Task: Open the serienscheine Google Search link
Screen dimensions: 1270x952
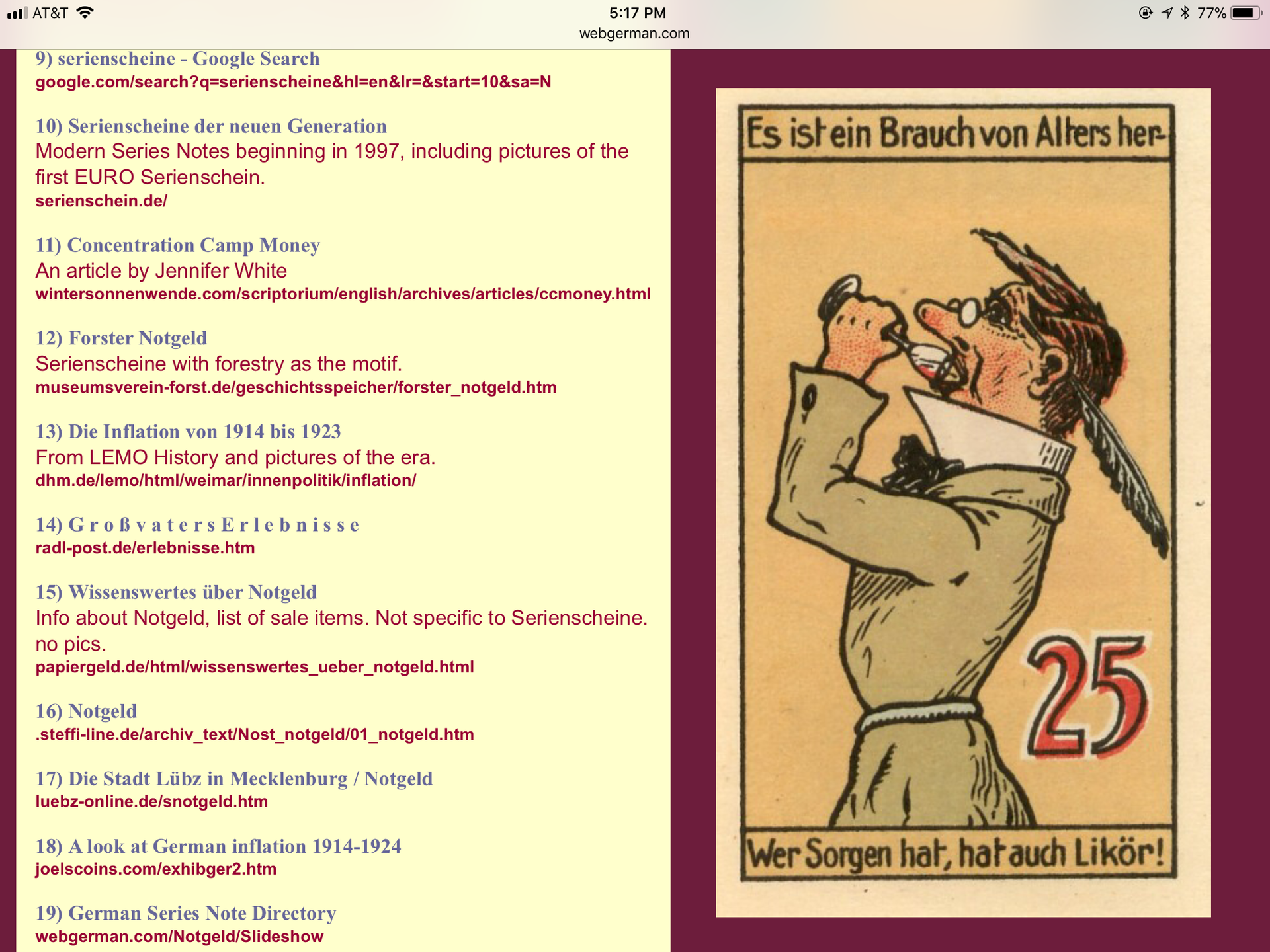Action: tap(177, 59)
